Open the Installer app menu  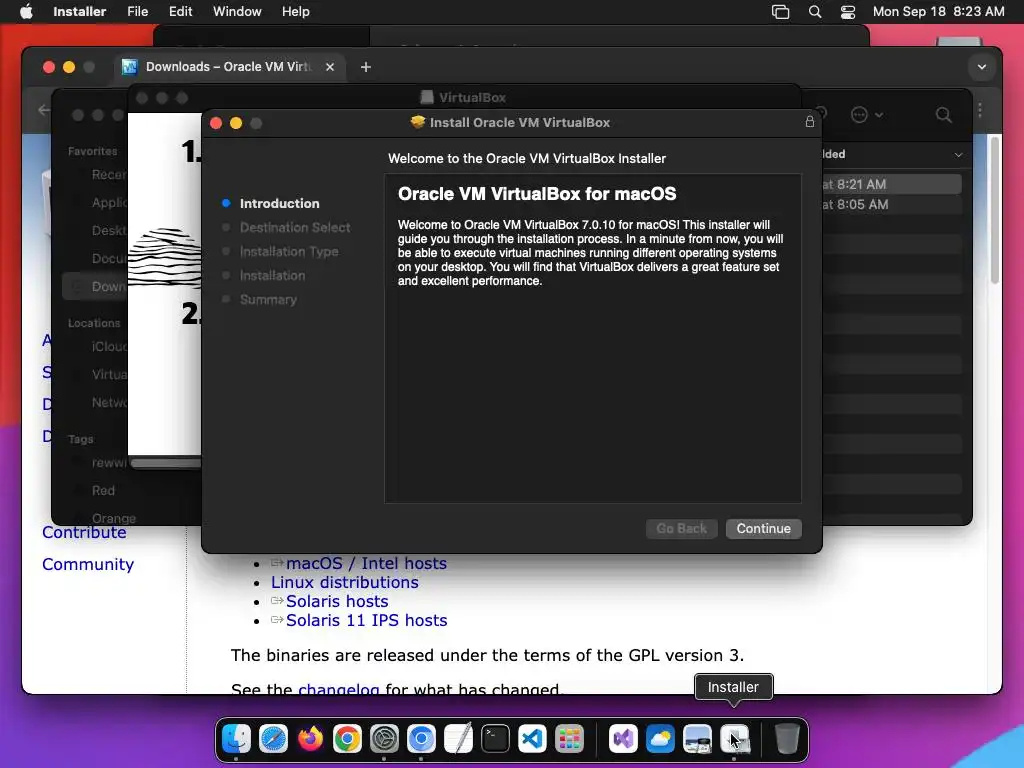80,12
